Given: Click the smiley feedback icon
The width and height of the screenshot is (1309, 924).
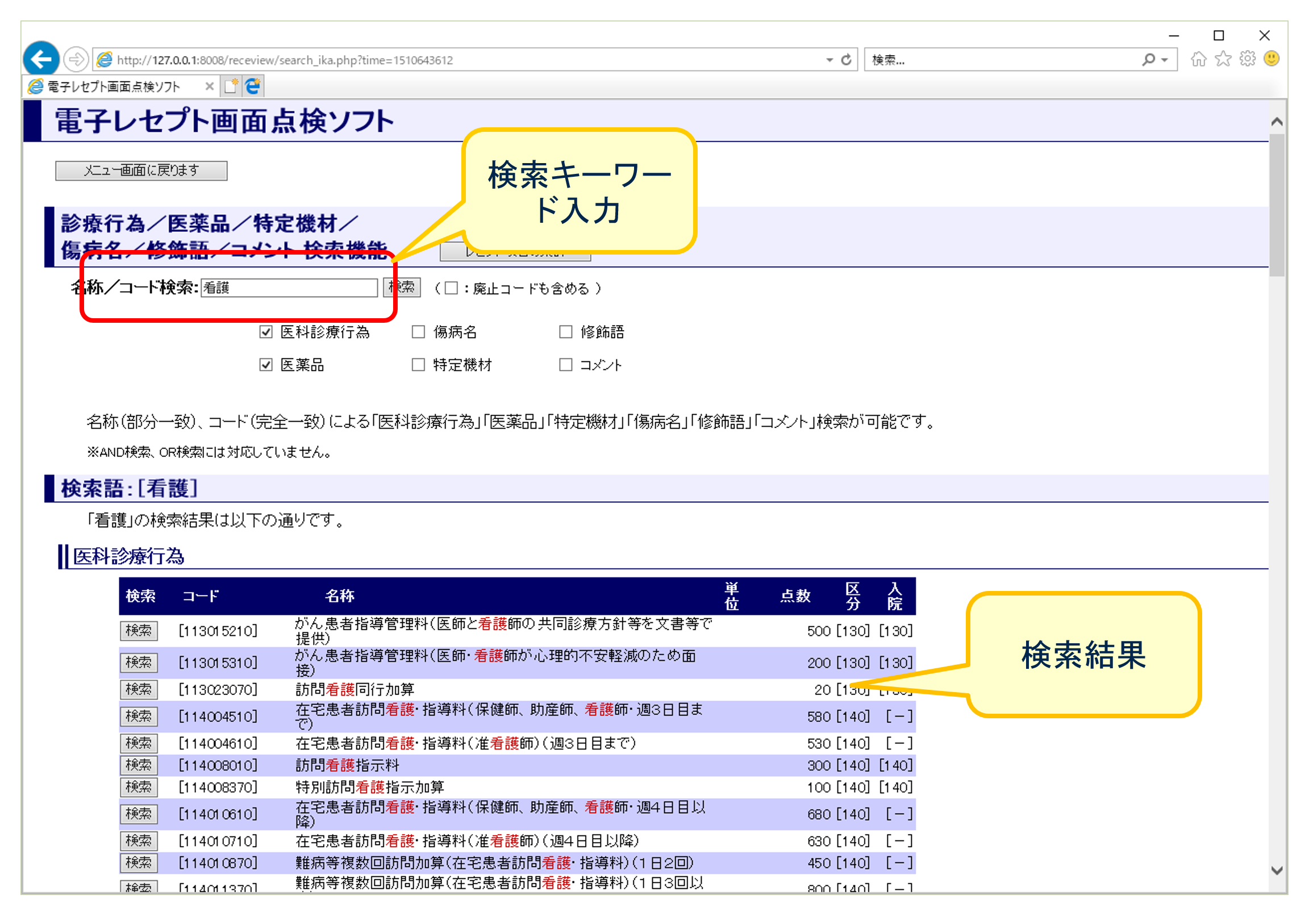Looking at the screenshot, I should [x=1272, y=59].
